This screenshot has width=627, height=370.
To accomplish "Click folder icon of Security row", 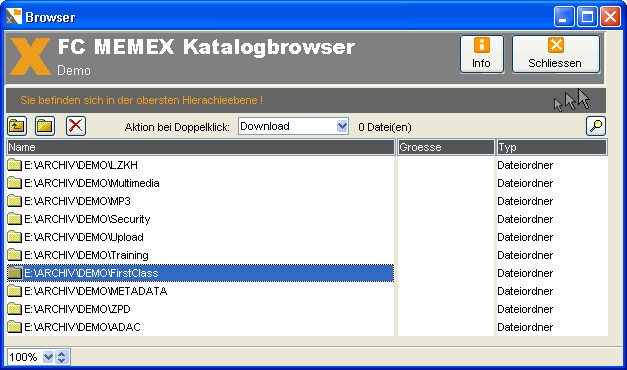I will tap(14, 219).
